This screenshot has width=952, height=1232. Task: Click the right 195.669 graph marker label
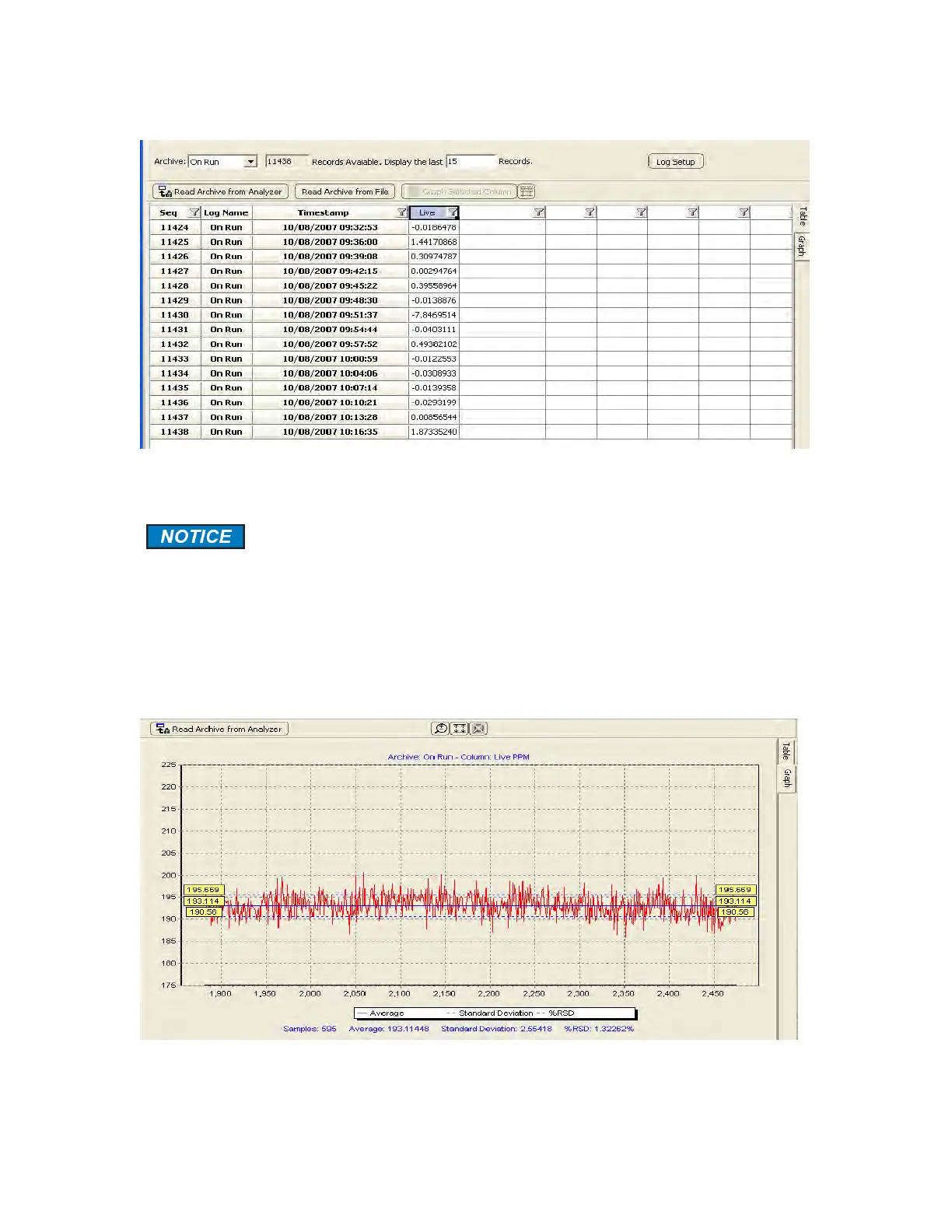(x=735, y=890)
